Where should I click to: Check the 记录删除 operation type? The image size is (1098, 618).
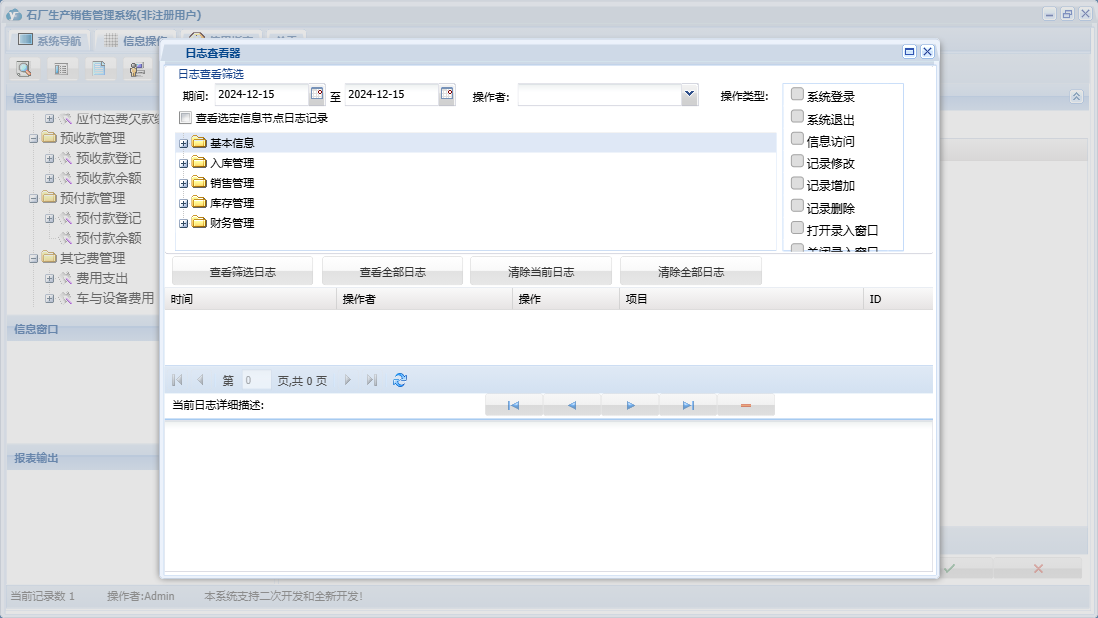(797, 206)
